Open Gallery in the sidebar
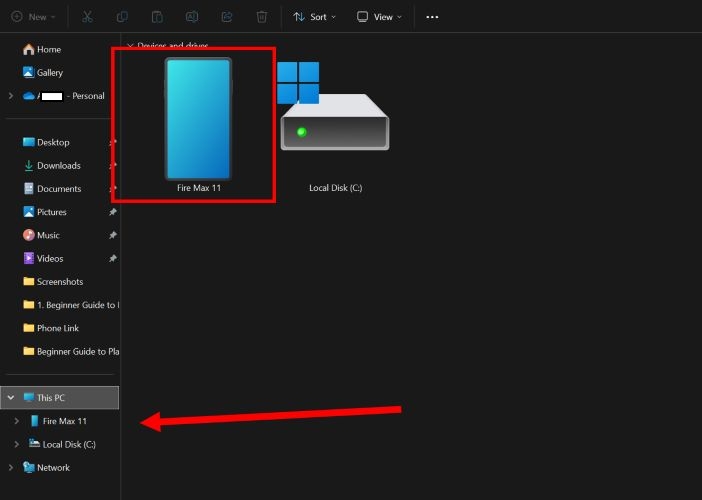 point(43,73)
